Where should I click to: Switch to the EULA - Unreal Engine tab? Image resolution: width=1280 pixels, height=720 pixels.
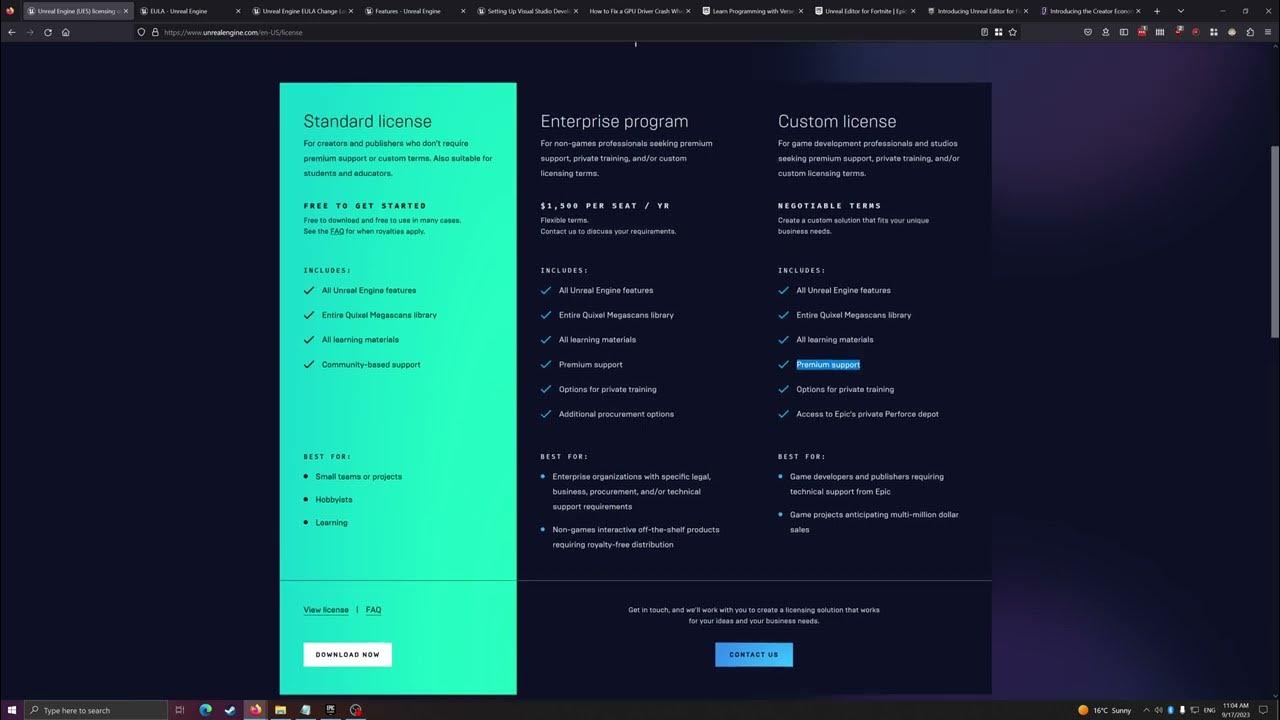[191, 11]
